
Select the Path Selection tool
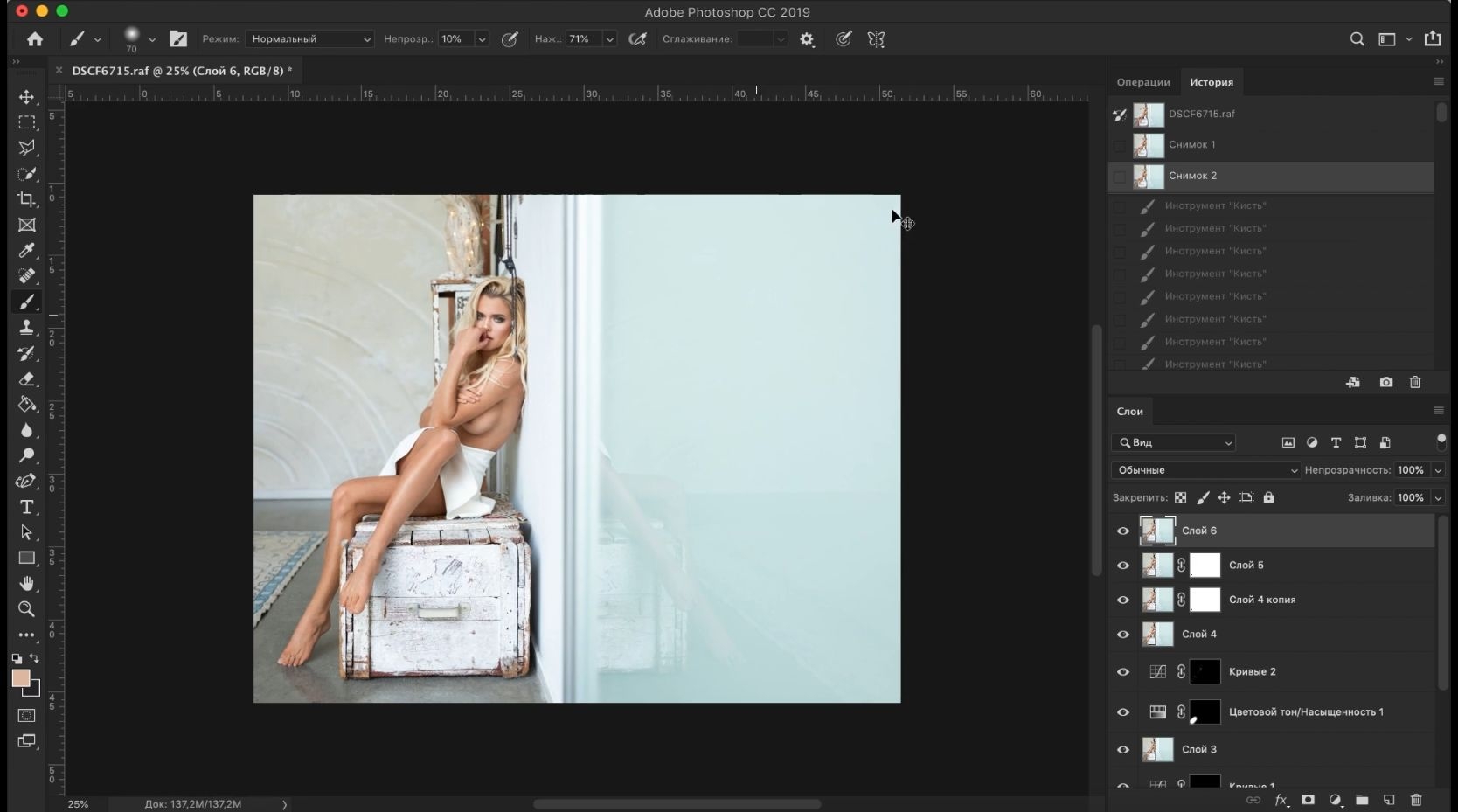coord(26,532)
